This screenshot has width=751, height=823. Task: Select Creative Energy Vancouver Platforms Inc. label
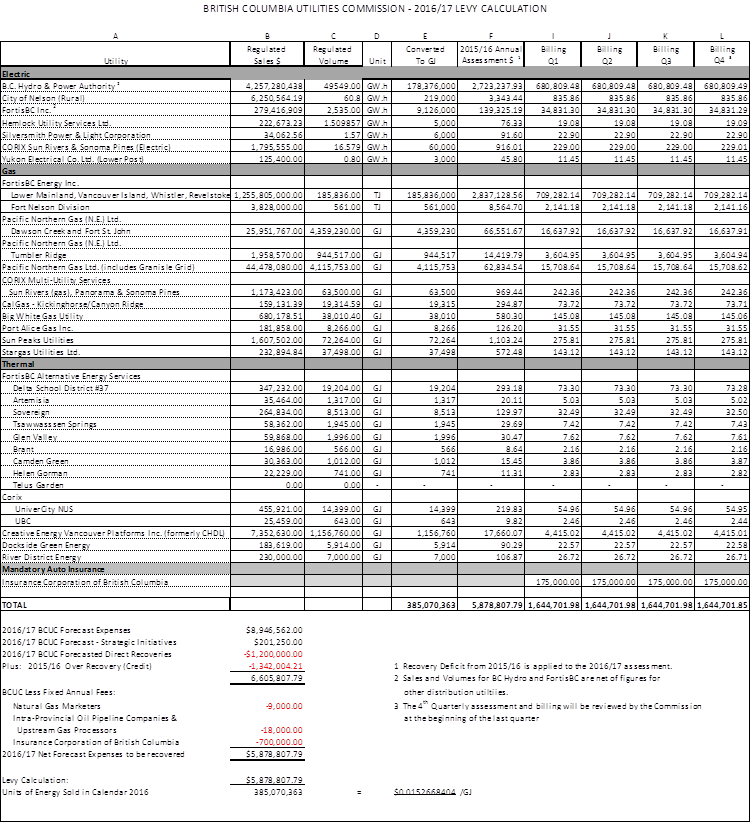[114, 533]
